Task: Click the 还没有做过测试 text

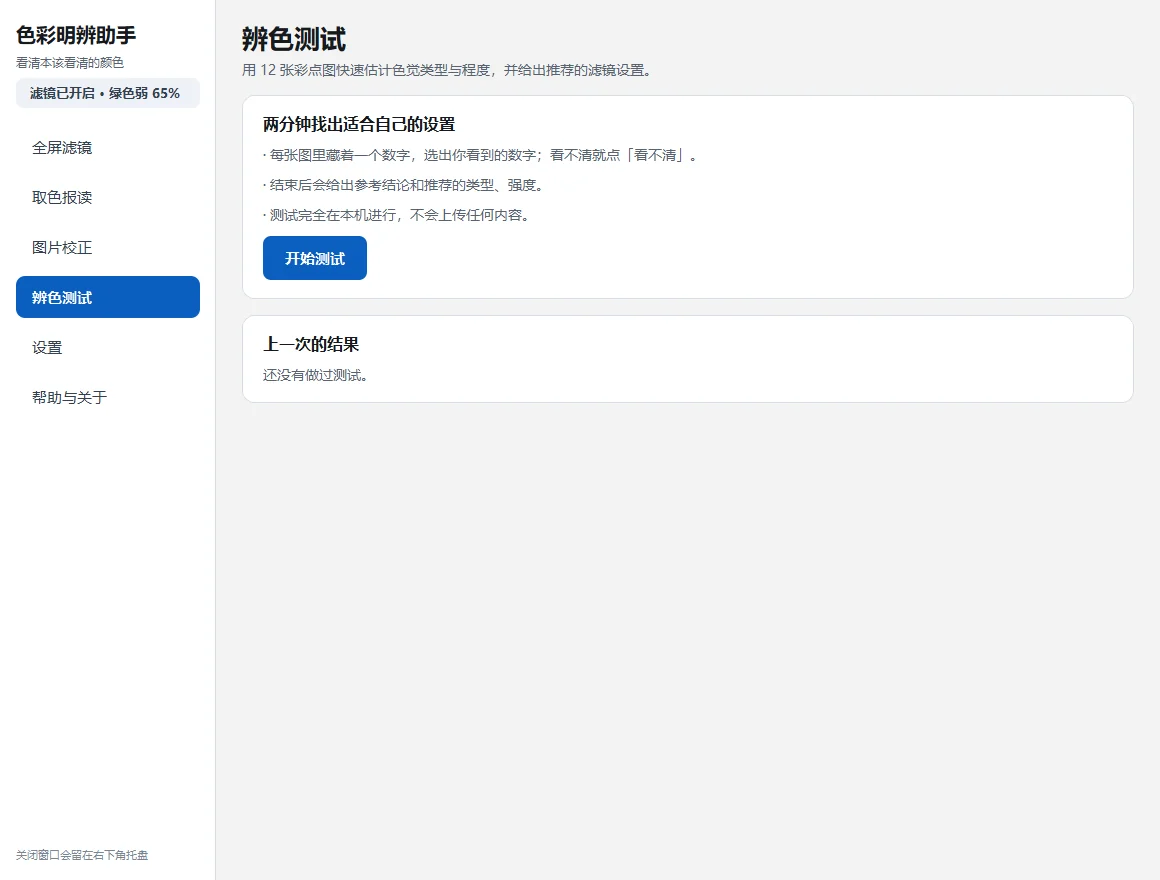Action: pos(316,376)
